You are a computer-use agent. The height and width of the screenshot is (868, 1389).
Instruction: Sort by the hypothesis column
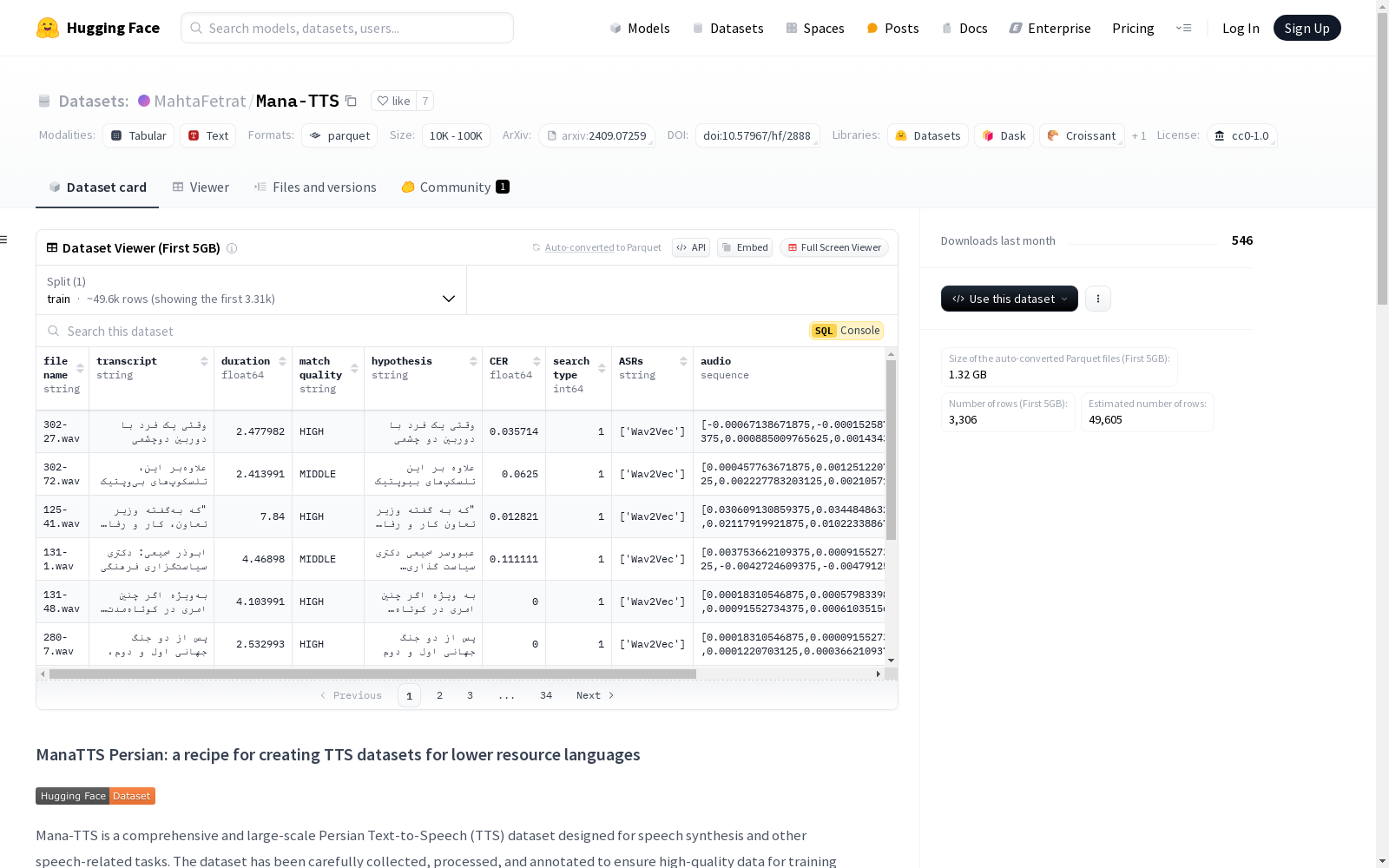tap(473, 361)
